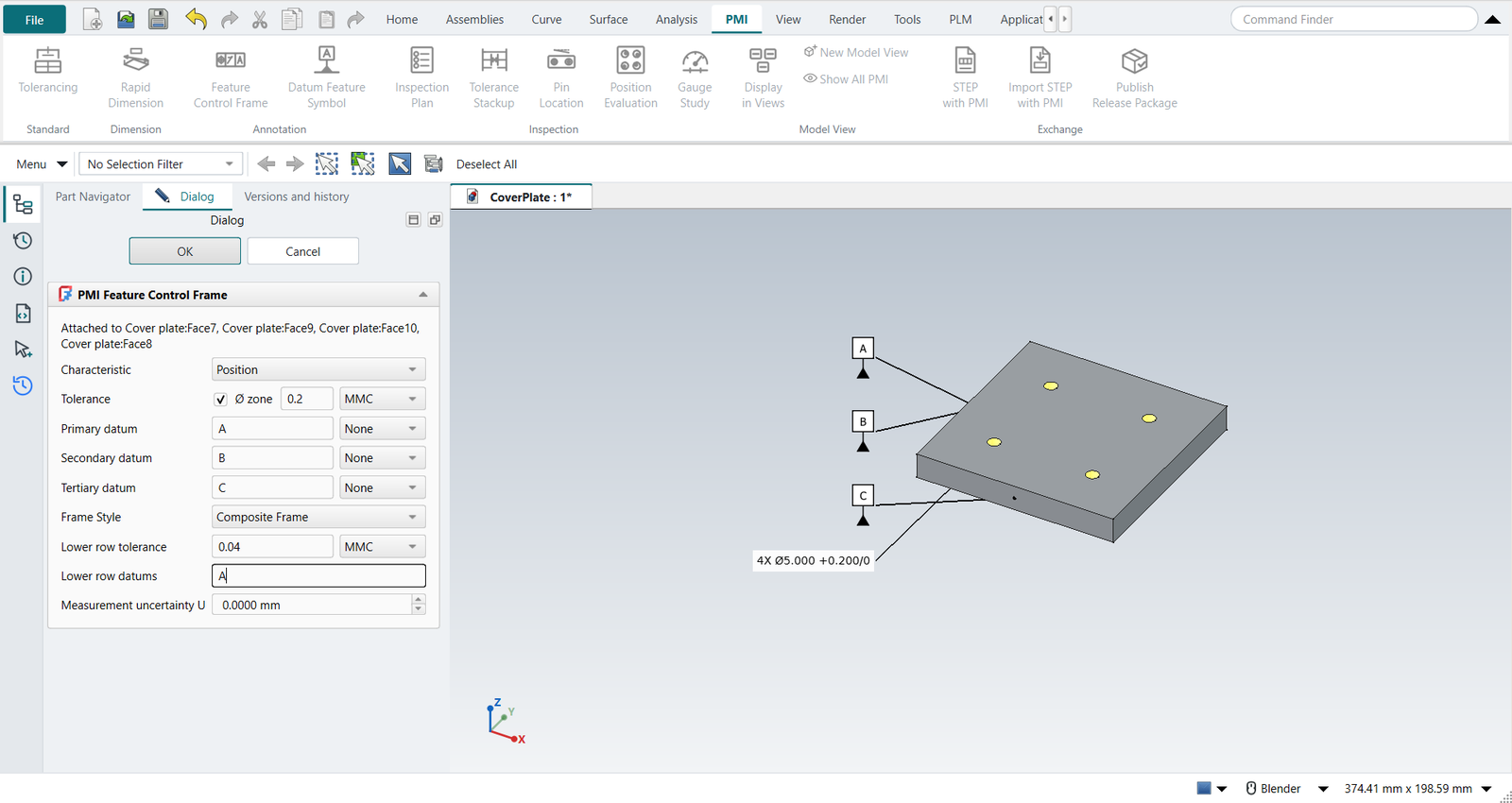Click the blue color swatch in status bar
This screenshot has width=1512, height=803.
coord(1204,788)
